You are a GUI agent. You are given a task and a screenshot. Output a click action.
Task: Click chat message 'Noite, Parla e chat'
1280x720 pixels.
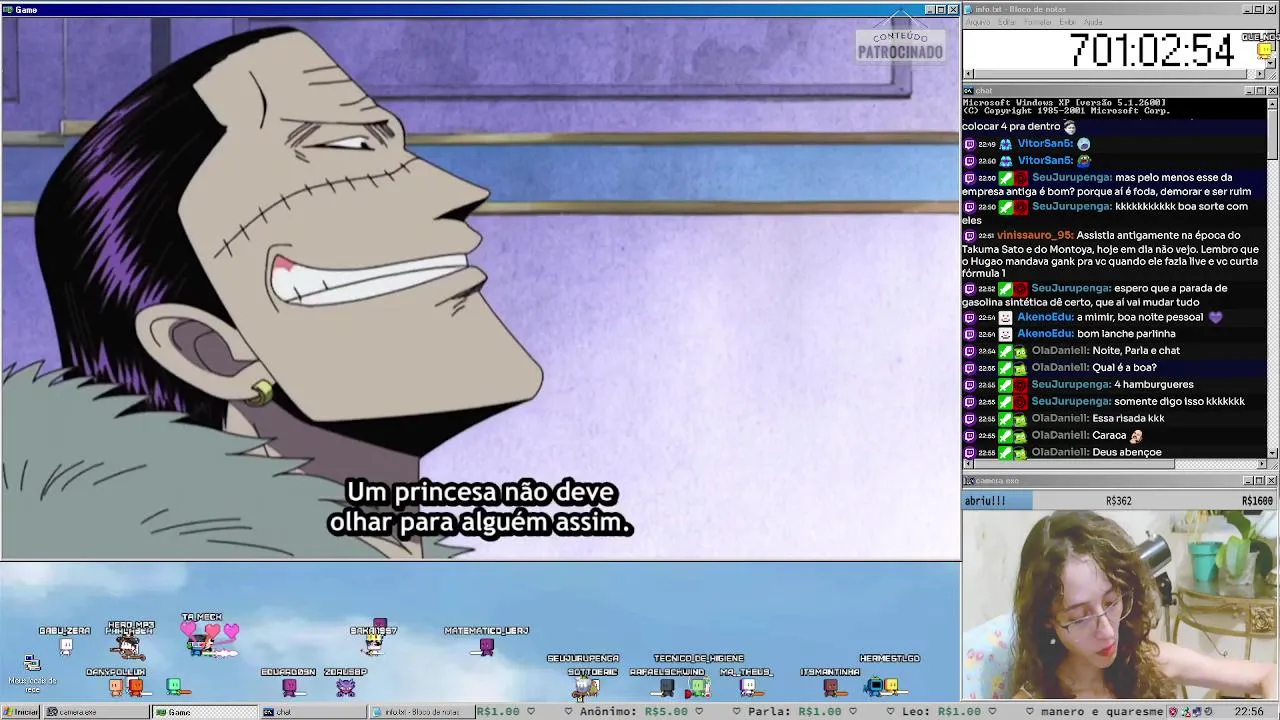click(x=1136, y=350)
